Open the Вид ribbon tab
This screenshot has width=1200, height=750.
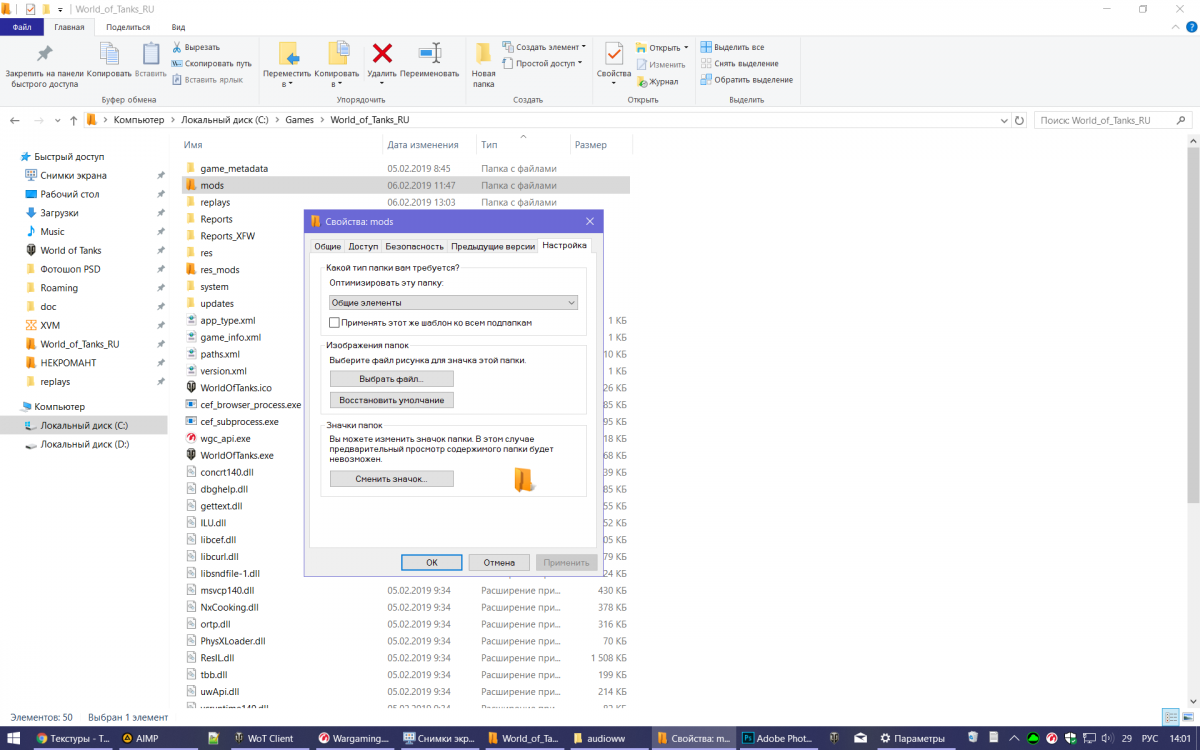pos(178,27)
